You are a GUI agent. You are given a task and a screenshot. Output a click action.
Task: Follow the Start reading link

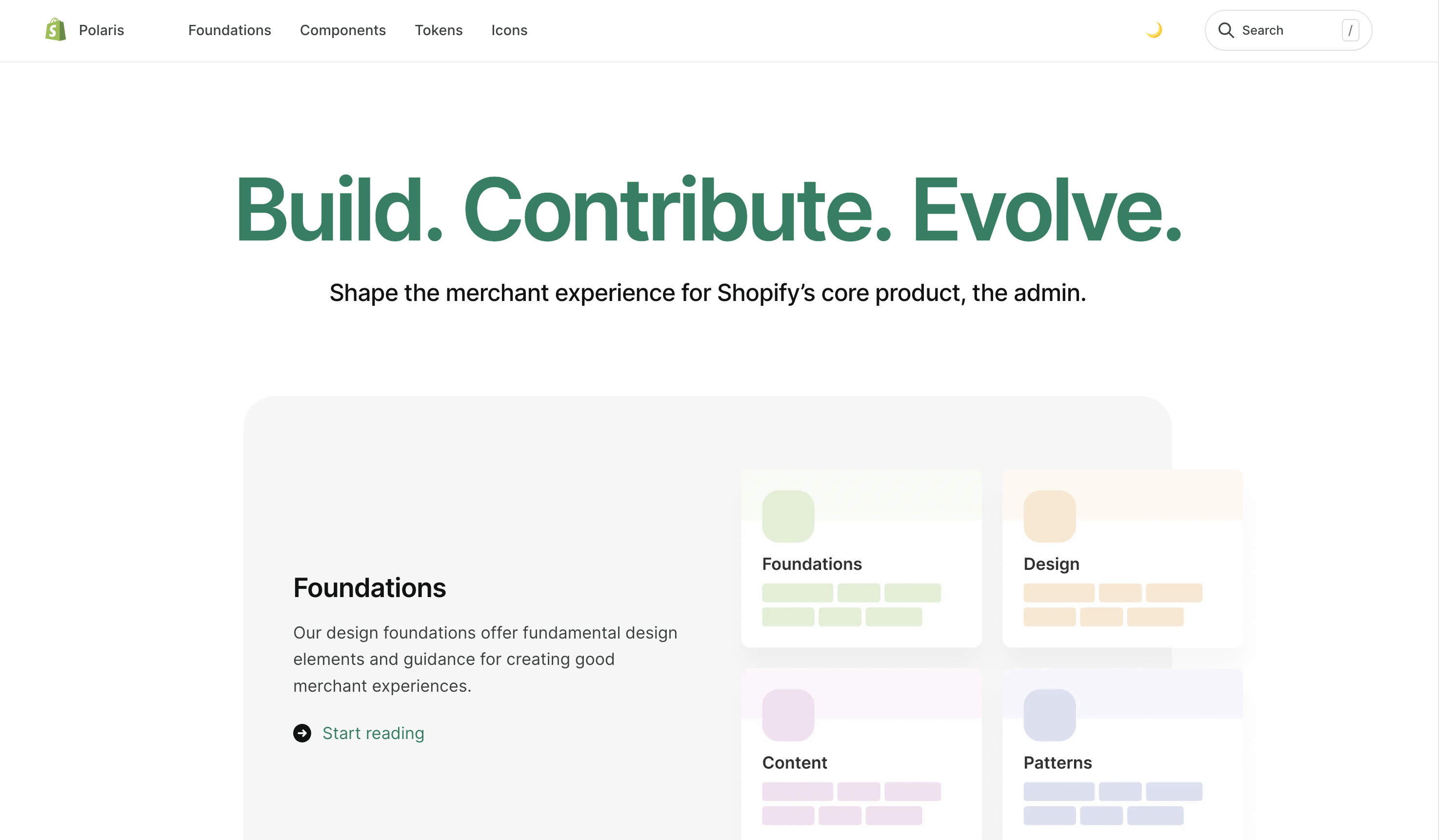pyautogui.click(x=374, y=733)
